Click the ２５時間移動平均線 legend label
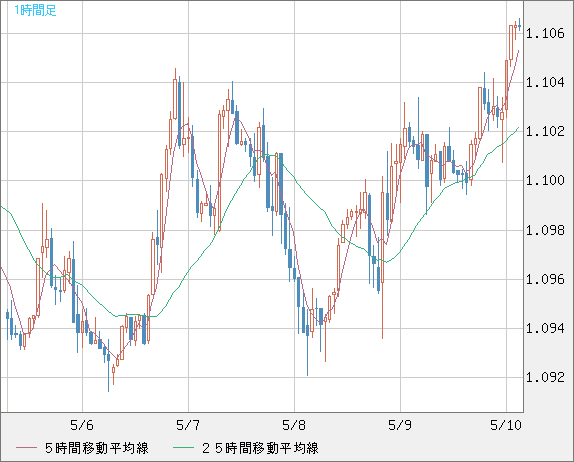 [x=260, y=448]
